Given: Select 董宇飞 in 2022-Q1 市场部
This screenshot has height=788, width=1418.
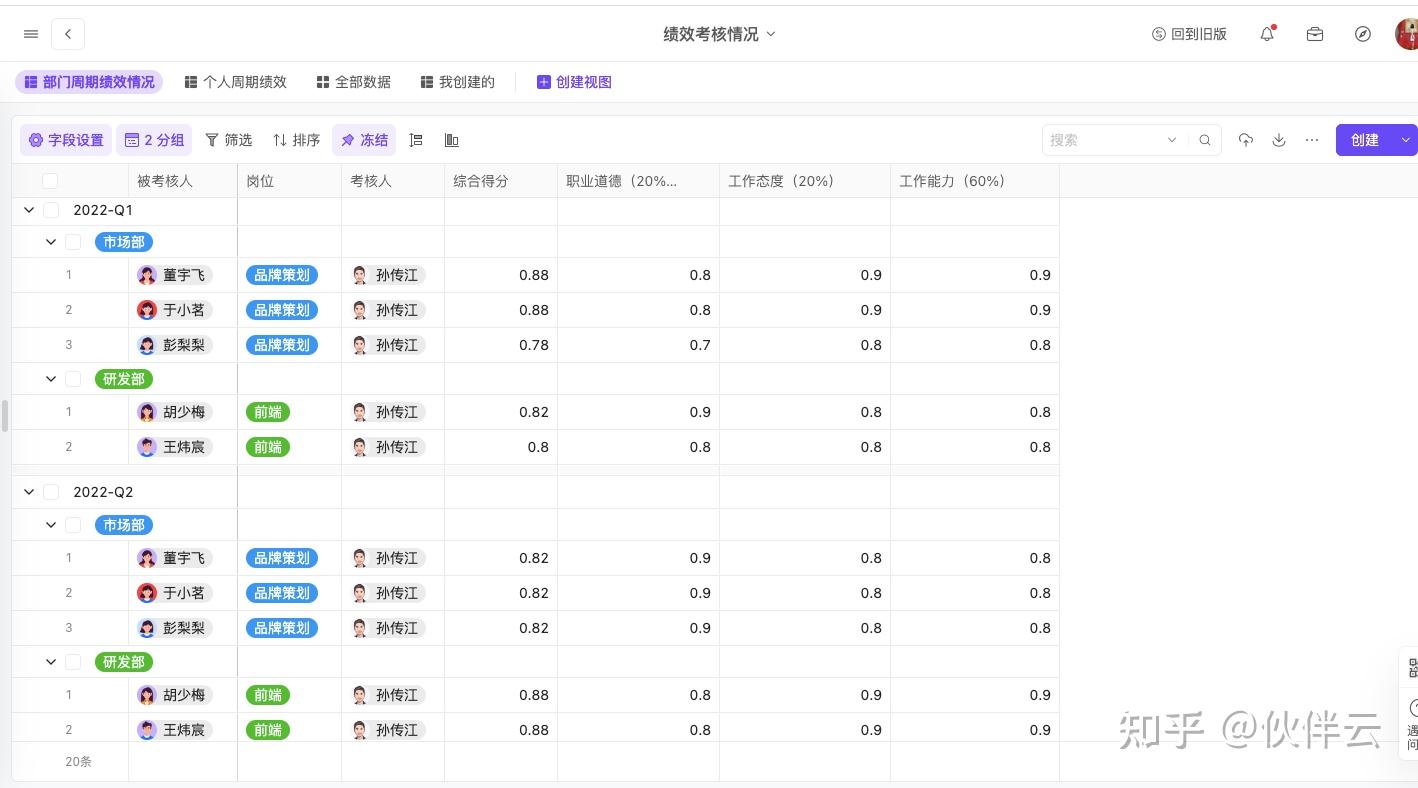Looking at the screenshot, I should tap(175, 275).
